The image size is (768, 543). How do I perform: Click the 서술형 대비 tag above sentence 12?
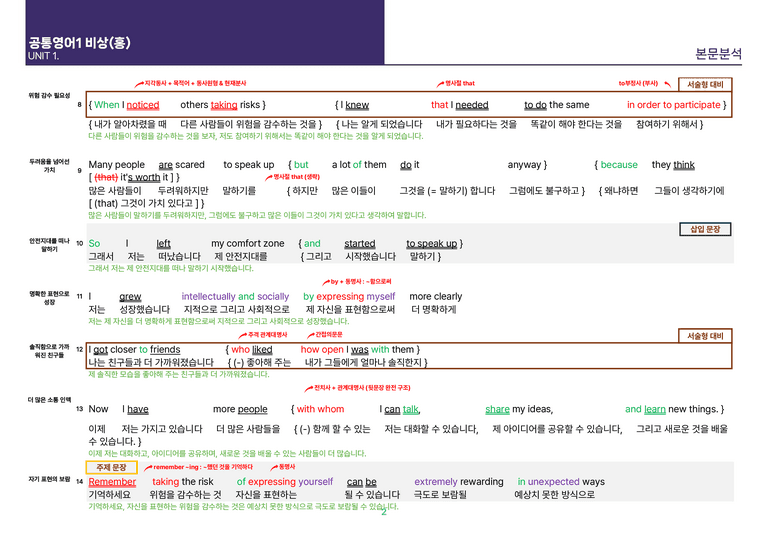pyautogui.click(x=705, y=336)
